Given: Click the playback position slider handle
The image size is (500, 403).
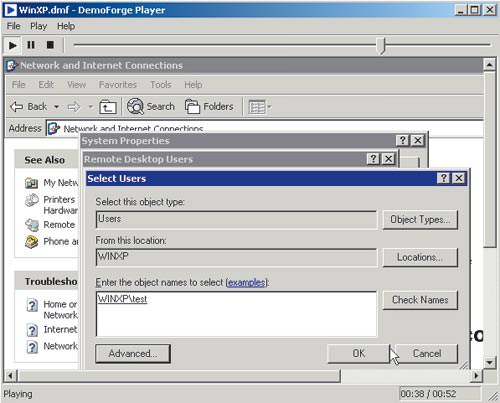Looking at the screenshot, I should pyautogui.click(x=381, y=46).
